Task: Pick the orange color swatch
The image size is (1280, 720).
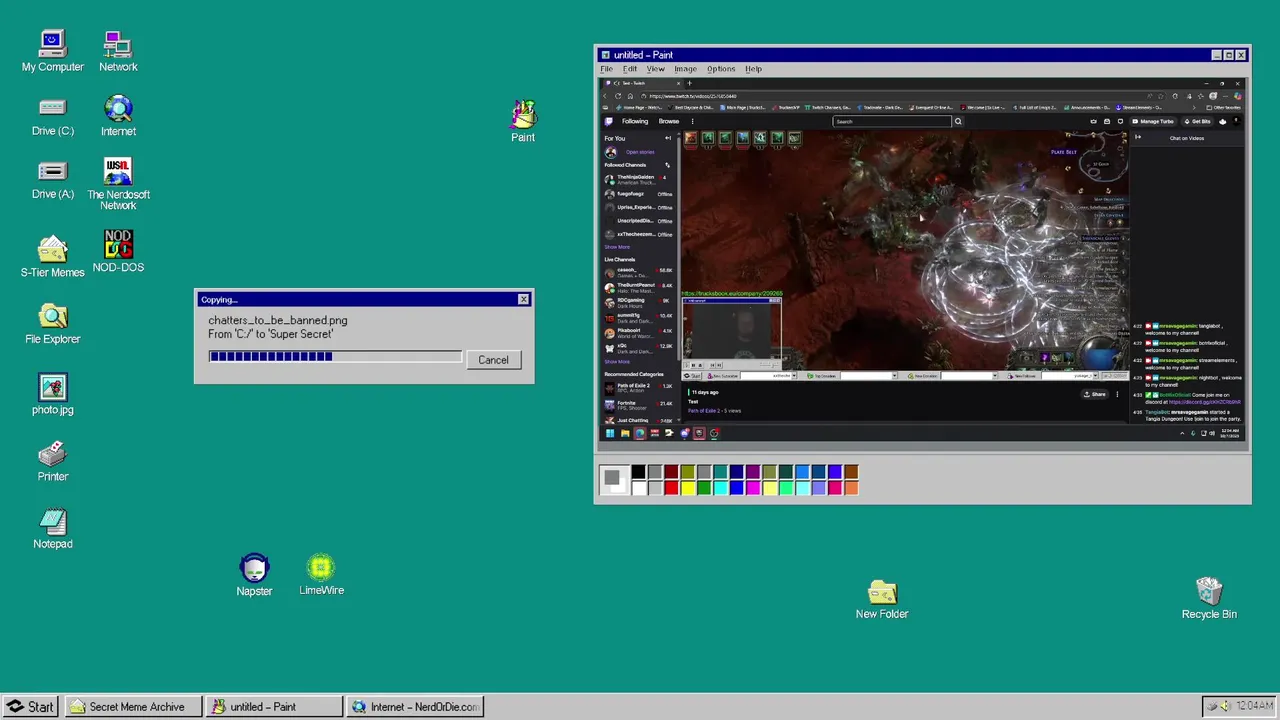Action: pyautogui.click(x=851, y=488)
